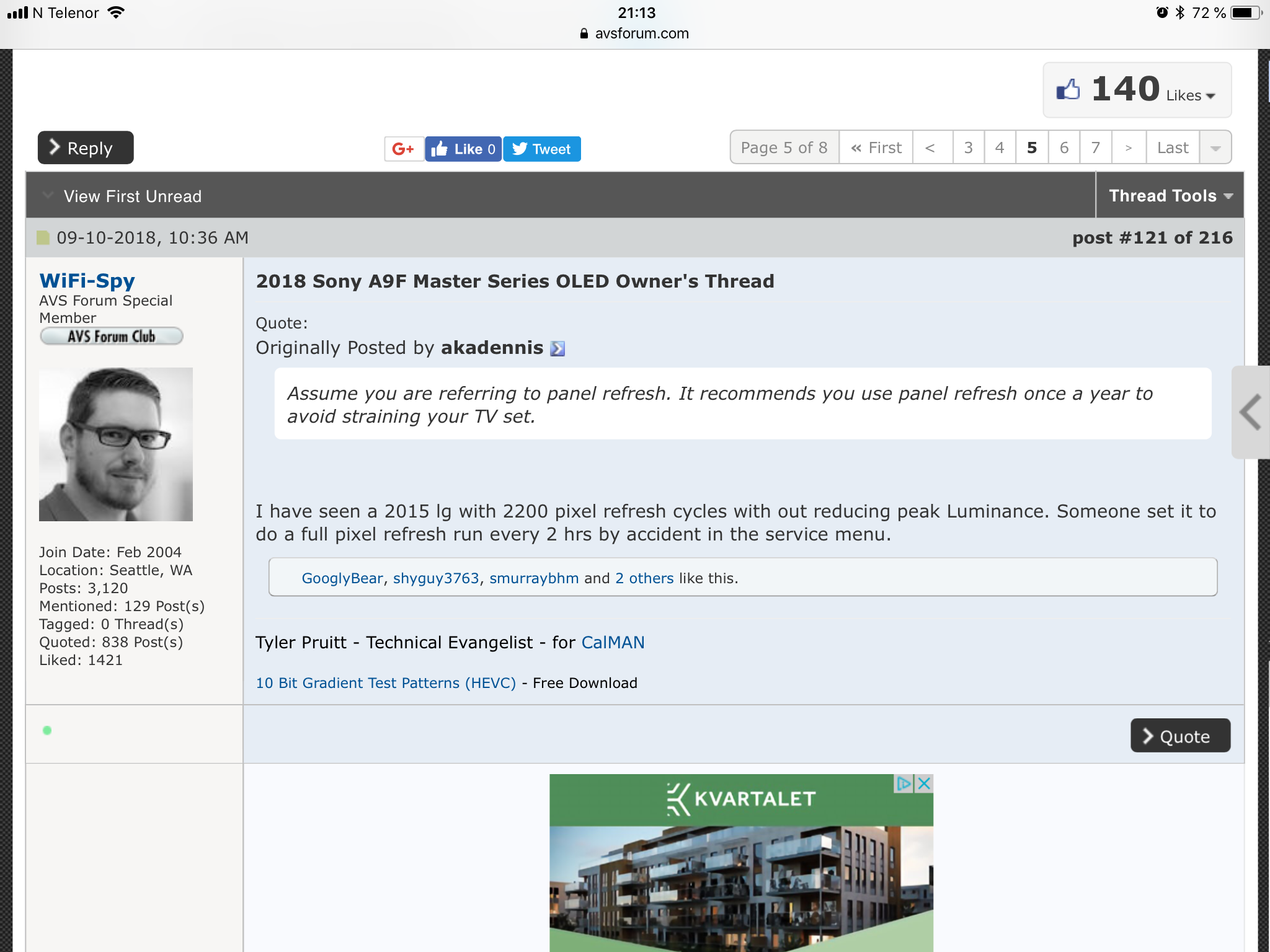The width and height of the screenshot is (1270, 952).
Task: Open shyguy3763's profile link
Action: (436, 578)
